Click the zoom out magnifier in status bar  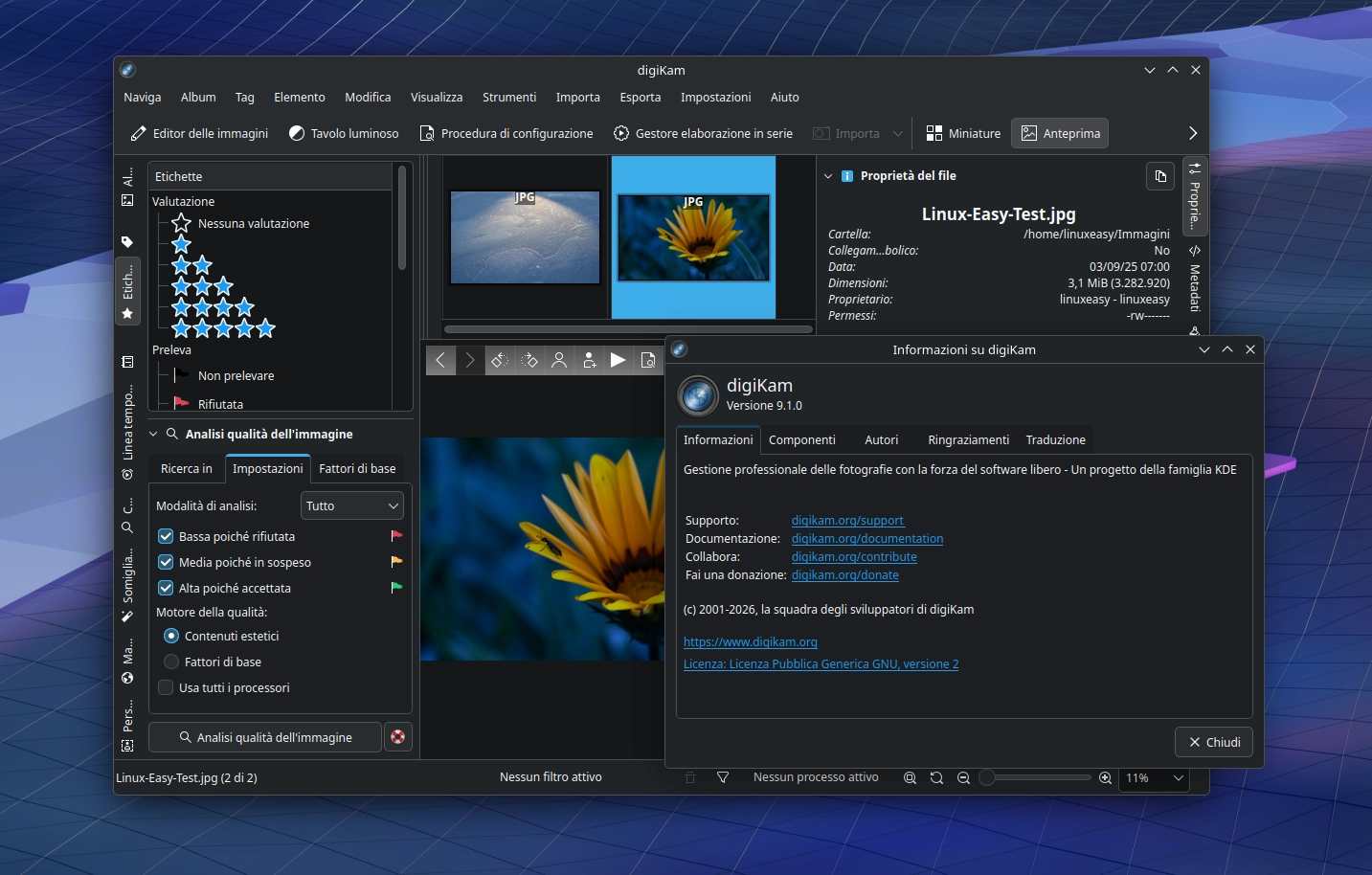coord(963,777)
